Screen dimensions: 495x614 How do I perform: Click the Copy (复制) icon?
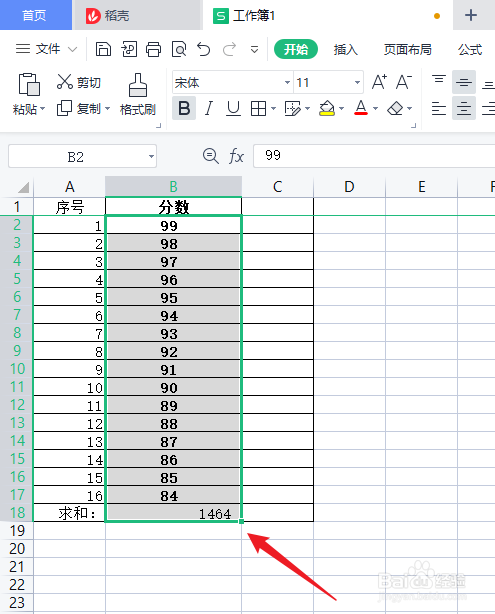click(x=64, y=108)
